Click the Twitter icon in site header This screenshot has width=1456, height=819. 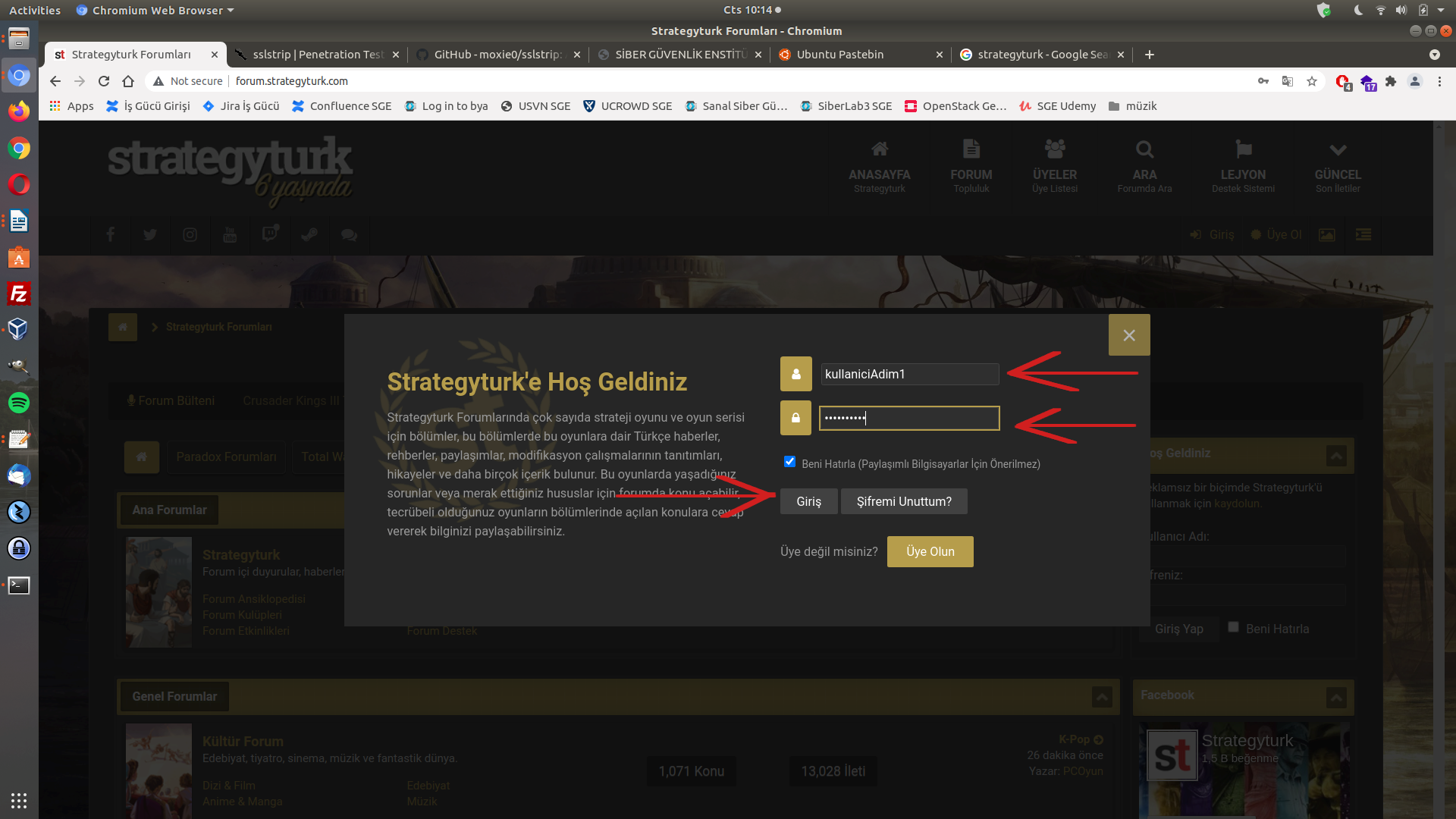point(150,234)
